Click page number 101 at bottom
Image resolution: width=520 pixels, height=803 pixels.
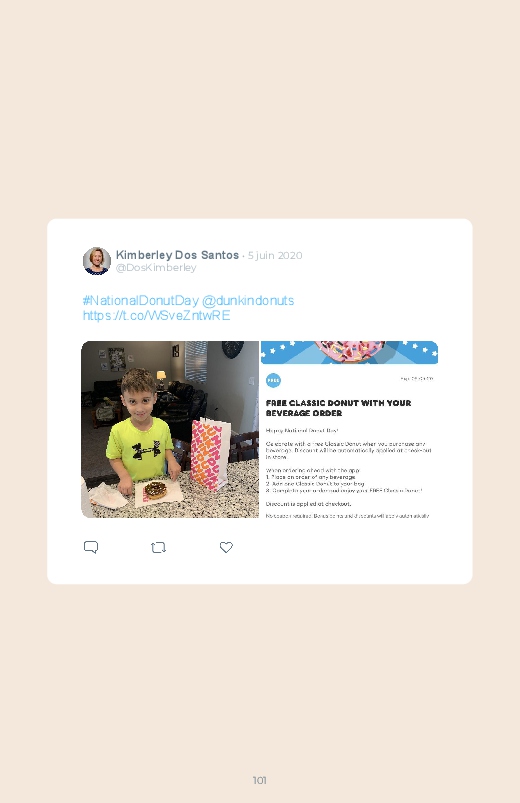[x=260, y=780]
